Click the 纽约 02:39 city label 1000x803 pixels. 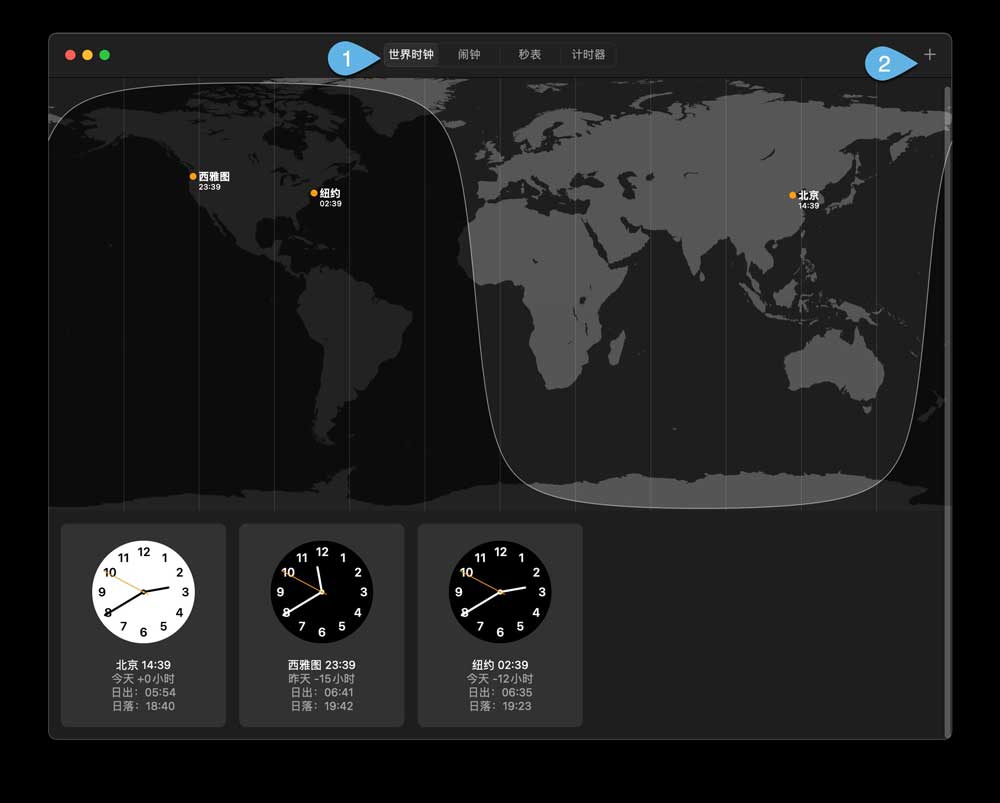(x=499, y=665)
